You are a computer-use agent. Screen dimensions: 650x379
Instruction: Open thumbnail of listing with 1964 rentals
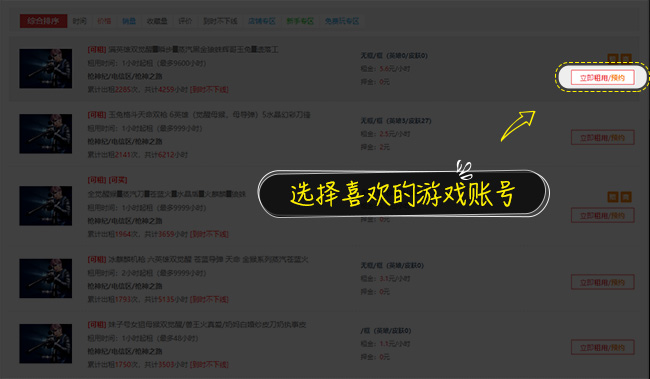pos(46,206)
